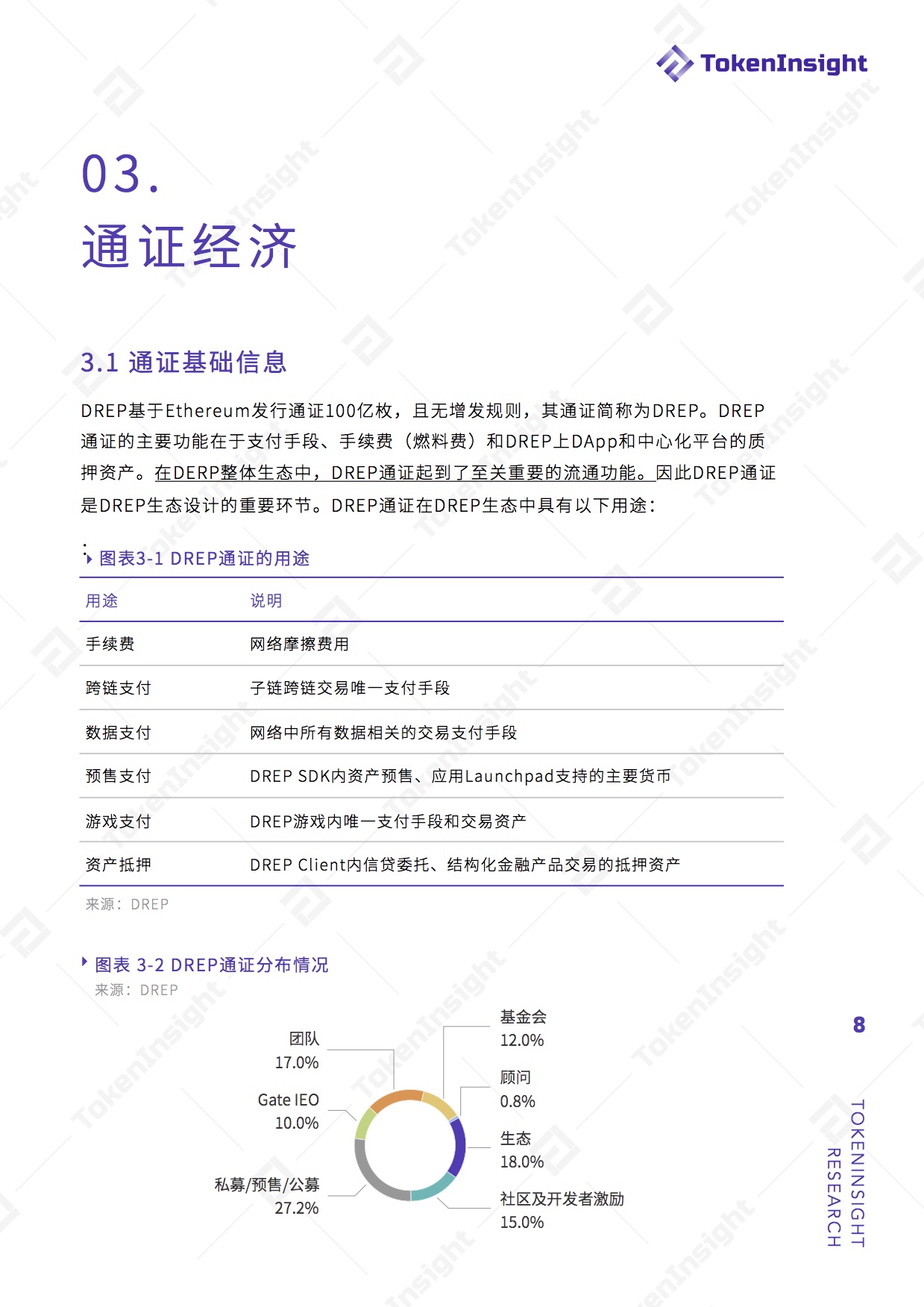Screen dimensions: 924x1307
Task: Select the '资产抵押' table cell
Action: [118, 865]
